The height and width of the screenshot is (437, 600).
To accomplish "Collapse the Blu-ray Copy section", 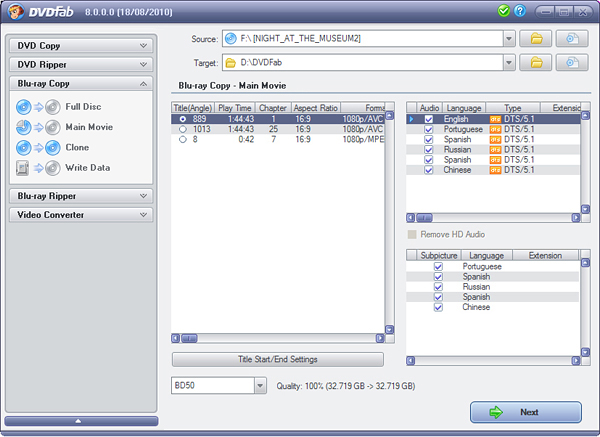I will (81, 83).
